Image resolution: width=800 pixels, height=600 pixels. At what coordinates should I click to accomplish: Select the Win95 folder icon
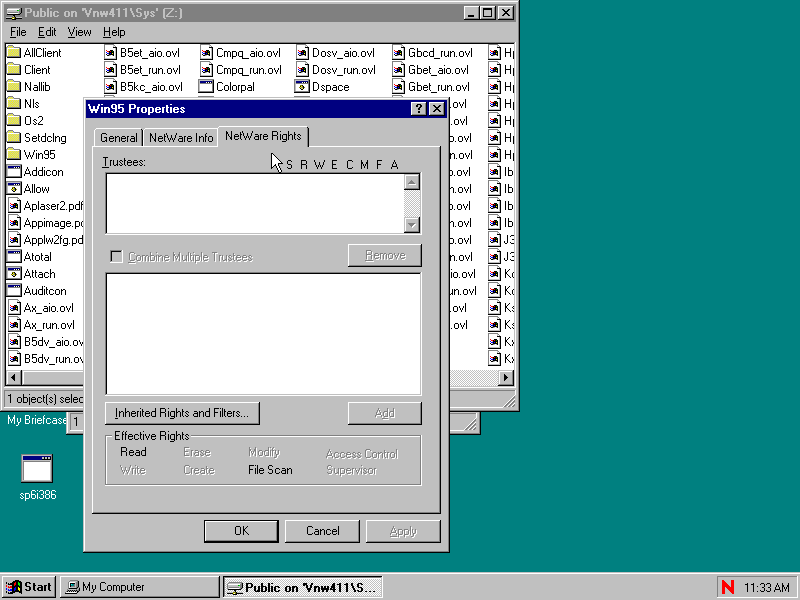(x=14, y=155)
